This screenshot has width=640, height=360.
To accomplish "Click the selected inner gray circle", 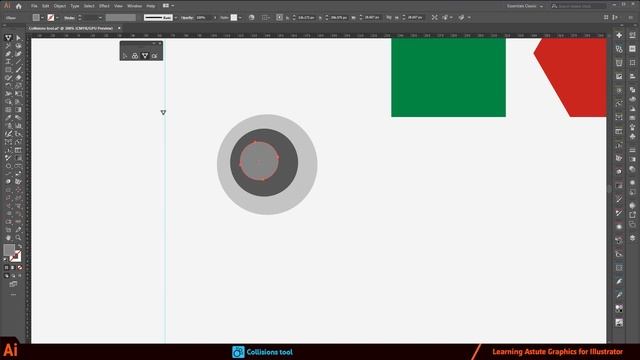I will click(259, 161).
